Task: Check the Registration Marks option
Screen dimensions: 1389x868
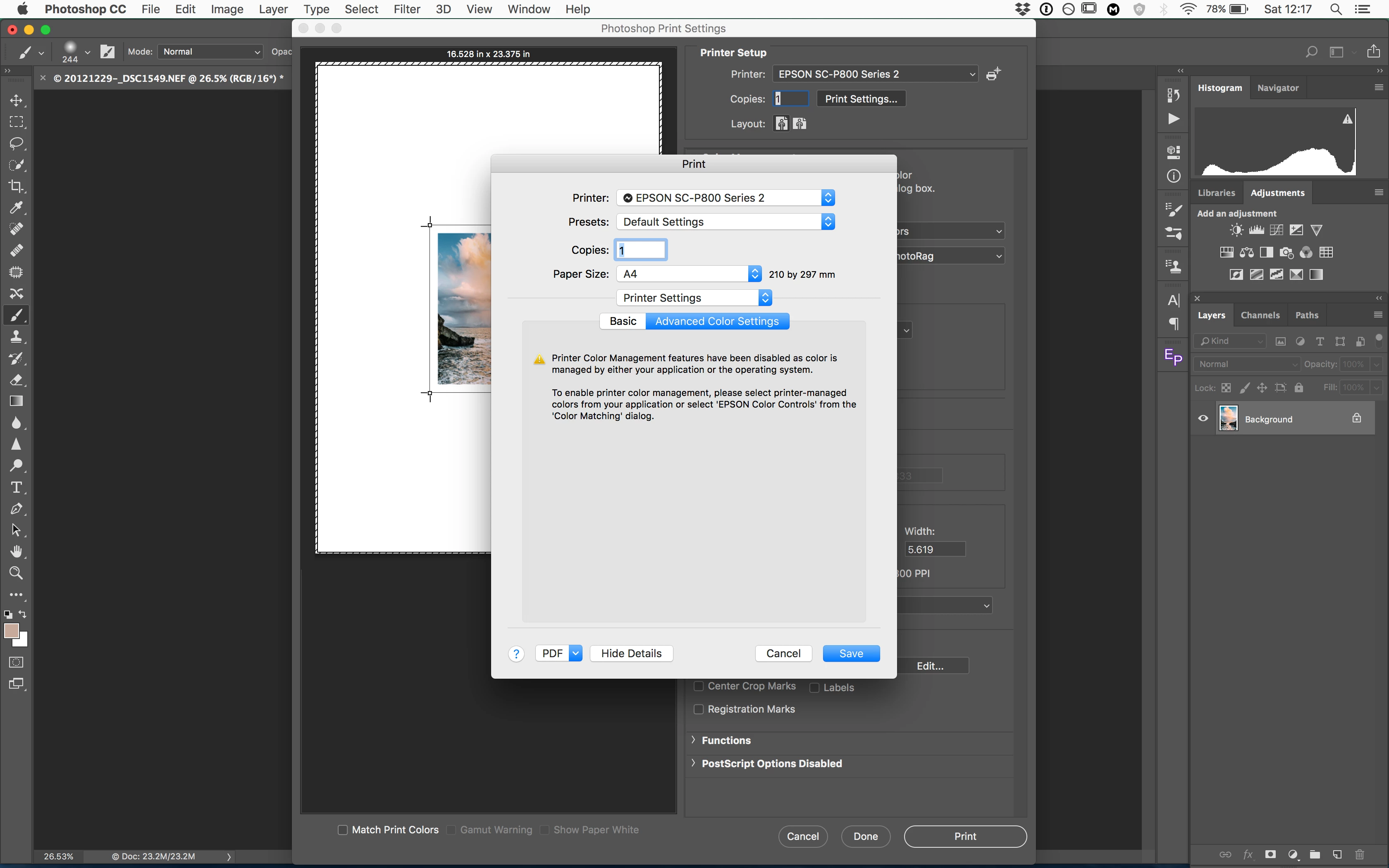Action: coord(699,710)
